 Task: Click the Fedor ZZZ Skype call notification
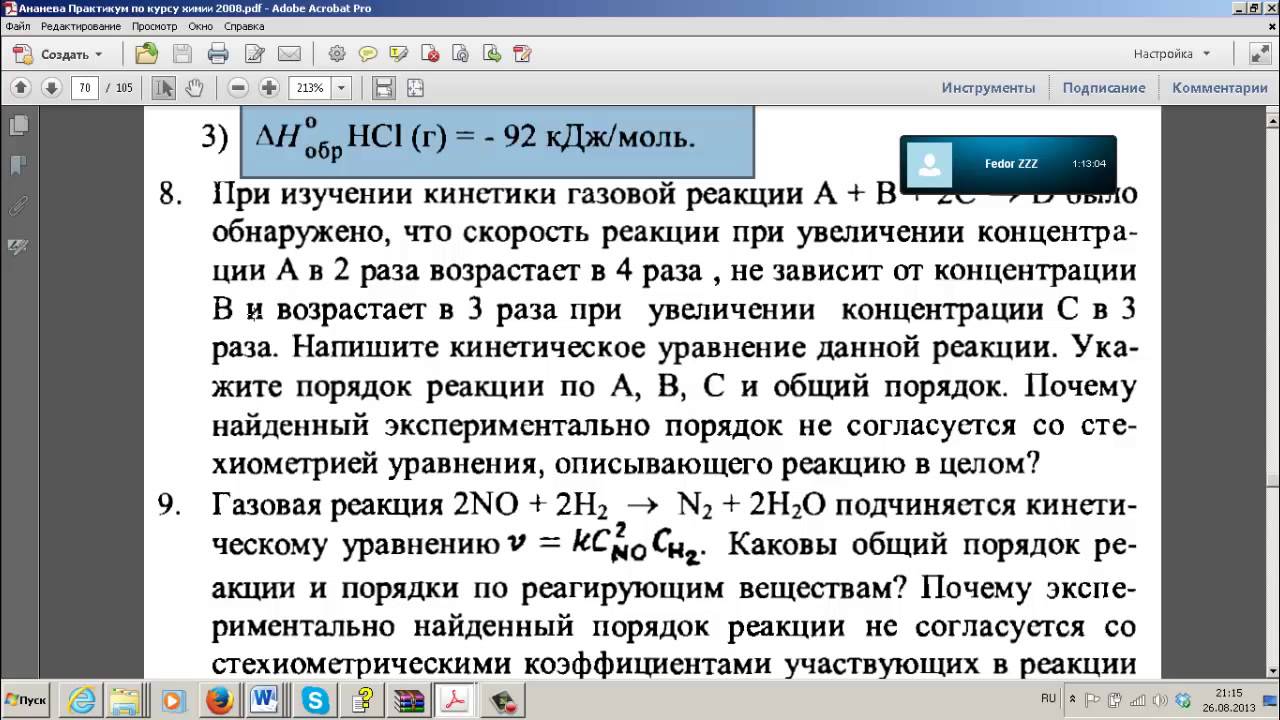pos(1008,164)
